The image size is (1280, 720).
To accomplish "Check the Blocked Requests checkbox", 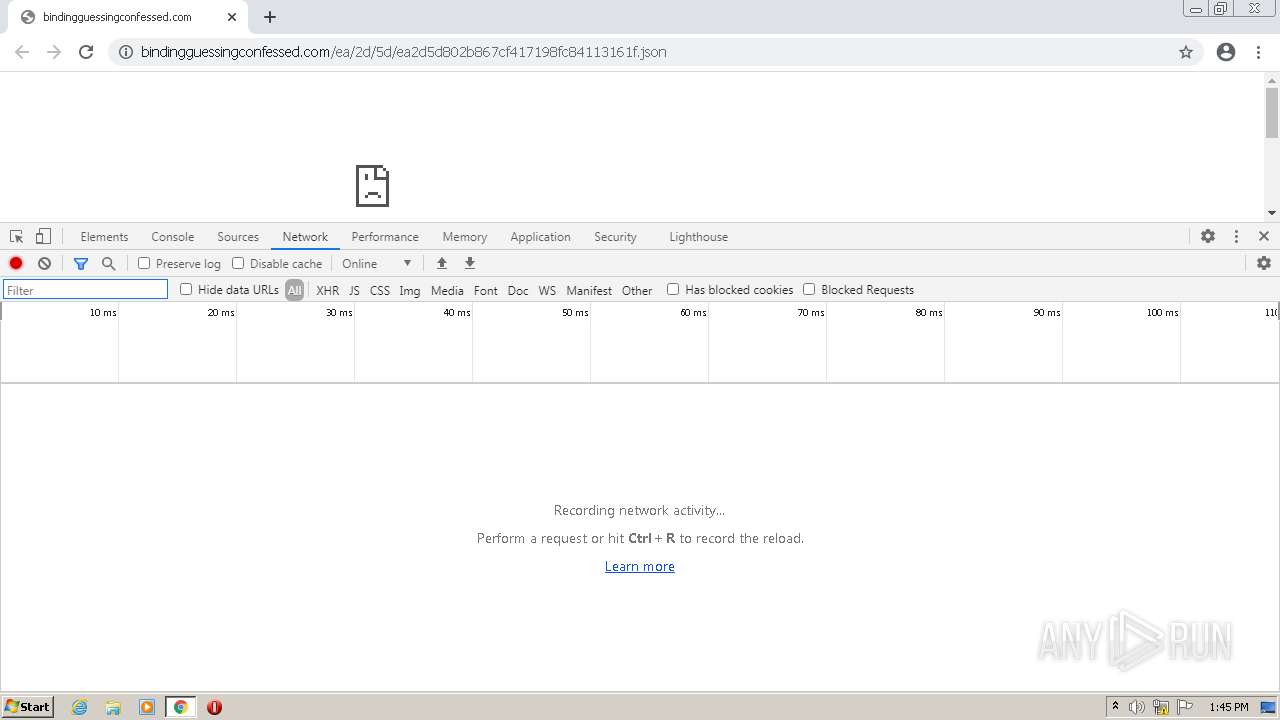I will (x=809, y=289).
